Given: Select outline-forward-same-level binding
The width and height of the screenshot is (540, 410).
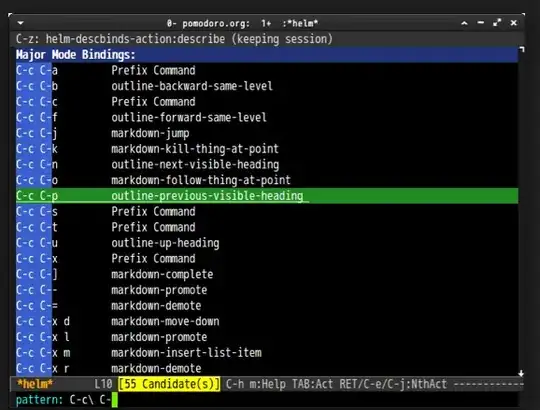Looking at the screenshot, I should coord(267,117).
